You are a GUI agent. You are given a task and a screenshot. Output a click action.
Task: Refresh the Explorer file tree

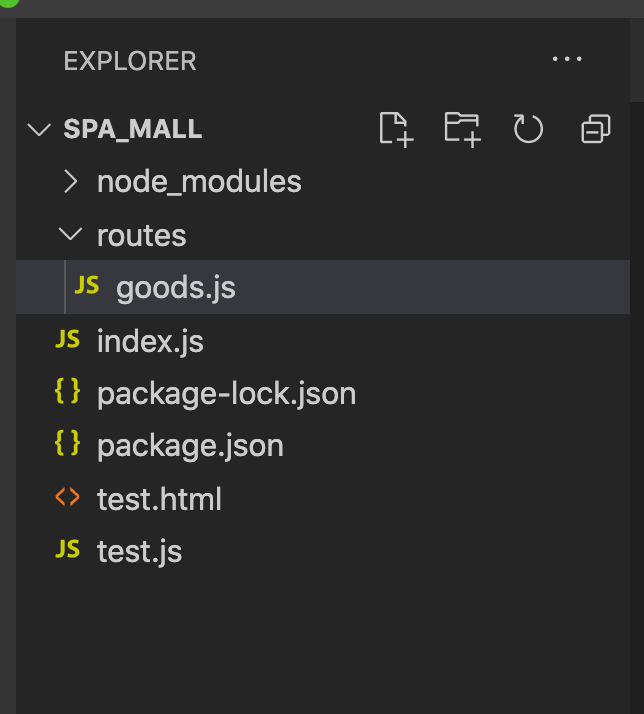pyautogui.click(x=528, y=129)
